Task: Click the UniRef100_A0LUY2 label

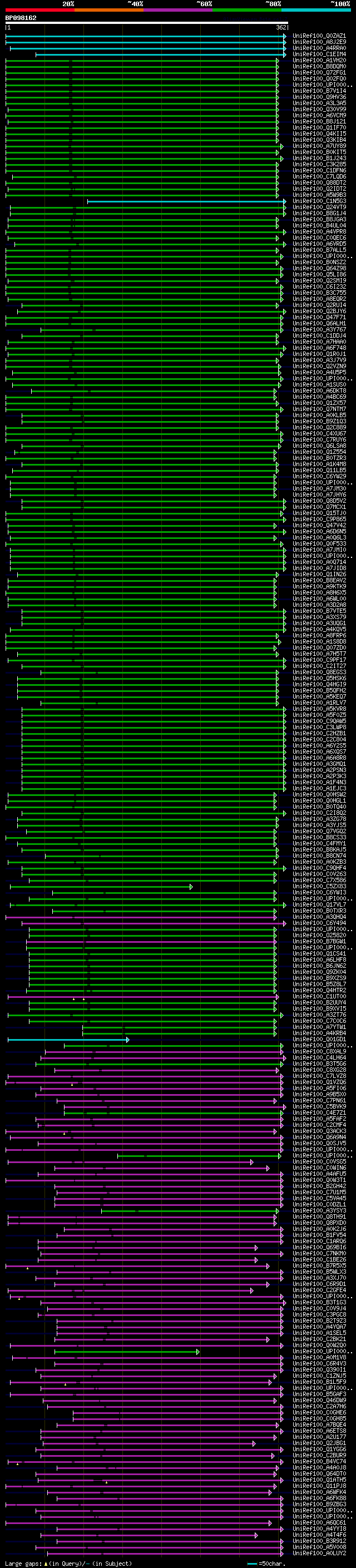Action: (319, 1553)
